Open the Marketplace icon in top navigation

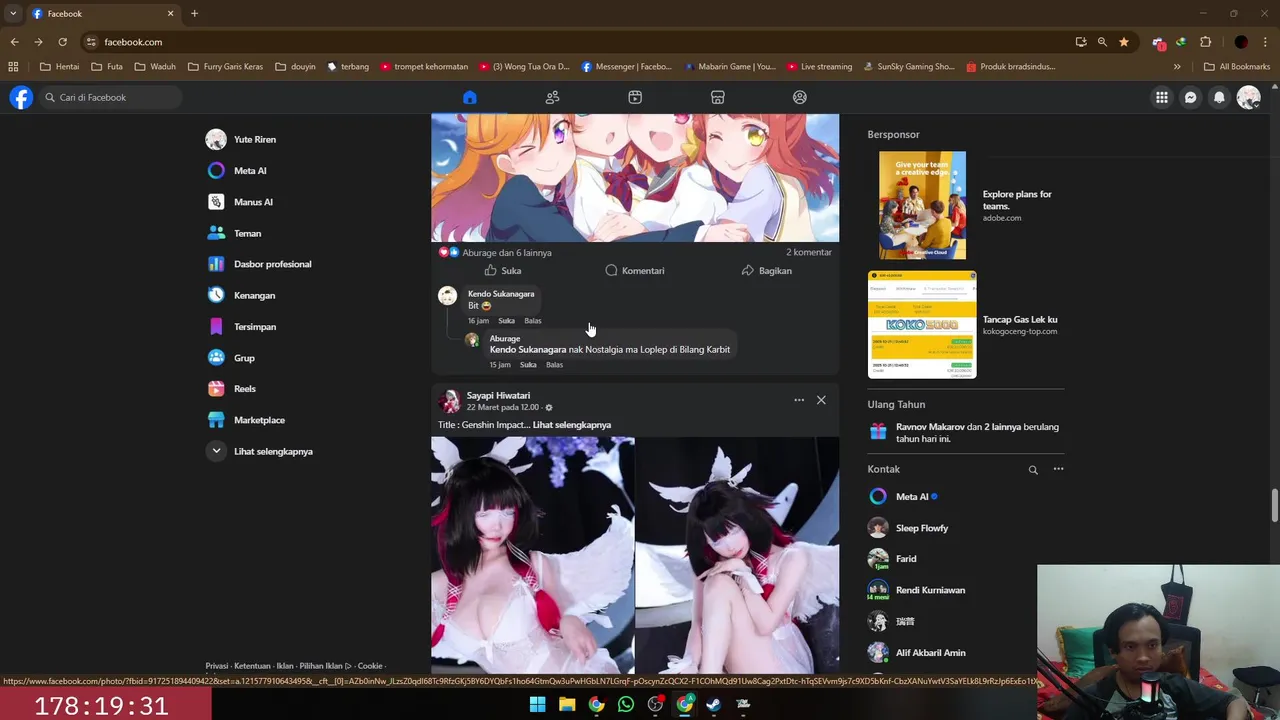pyautogui.click(x=717, y=97)
